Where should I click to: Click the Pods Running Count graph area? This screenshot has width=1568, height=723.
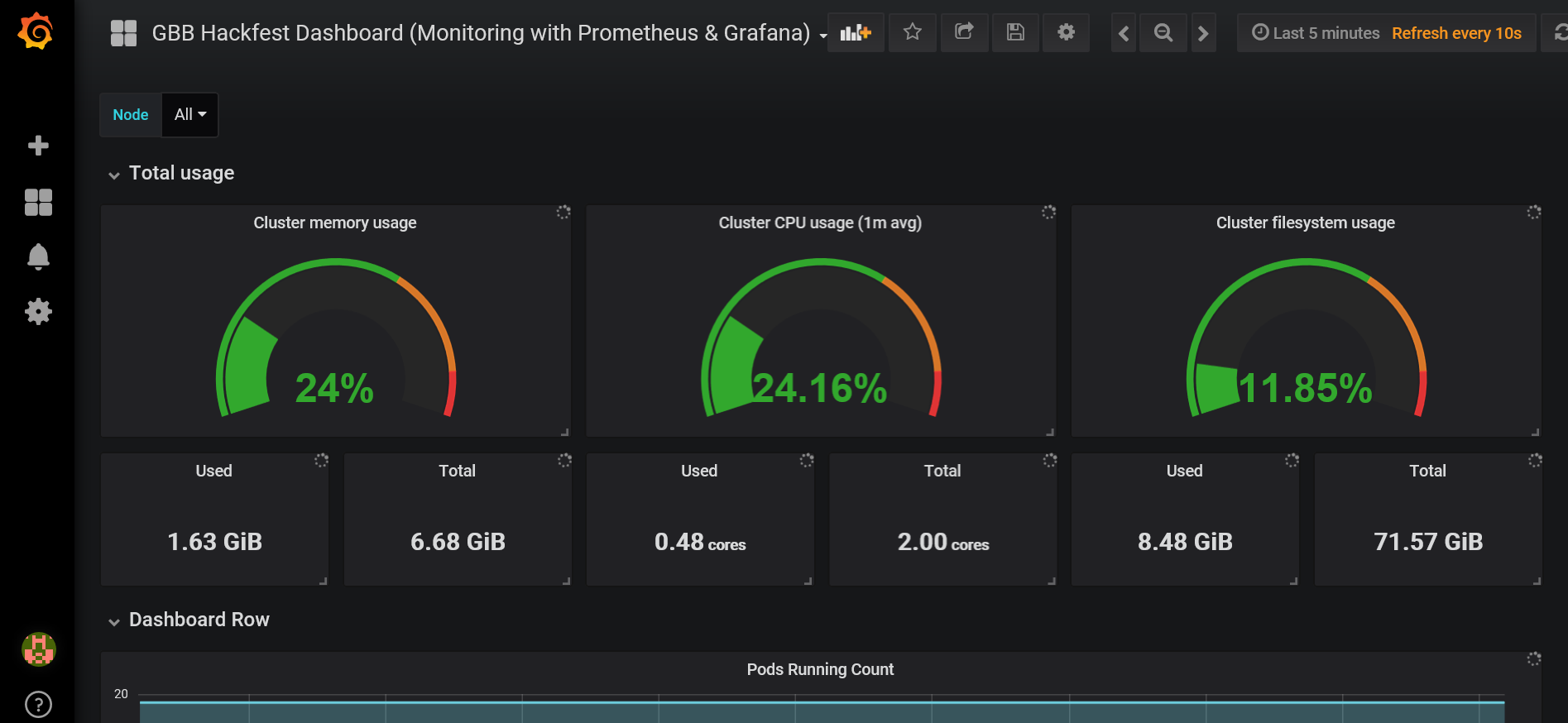pyautogui.click(x=822, y=709)
